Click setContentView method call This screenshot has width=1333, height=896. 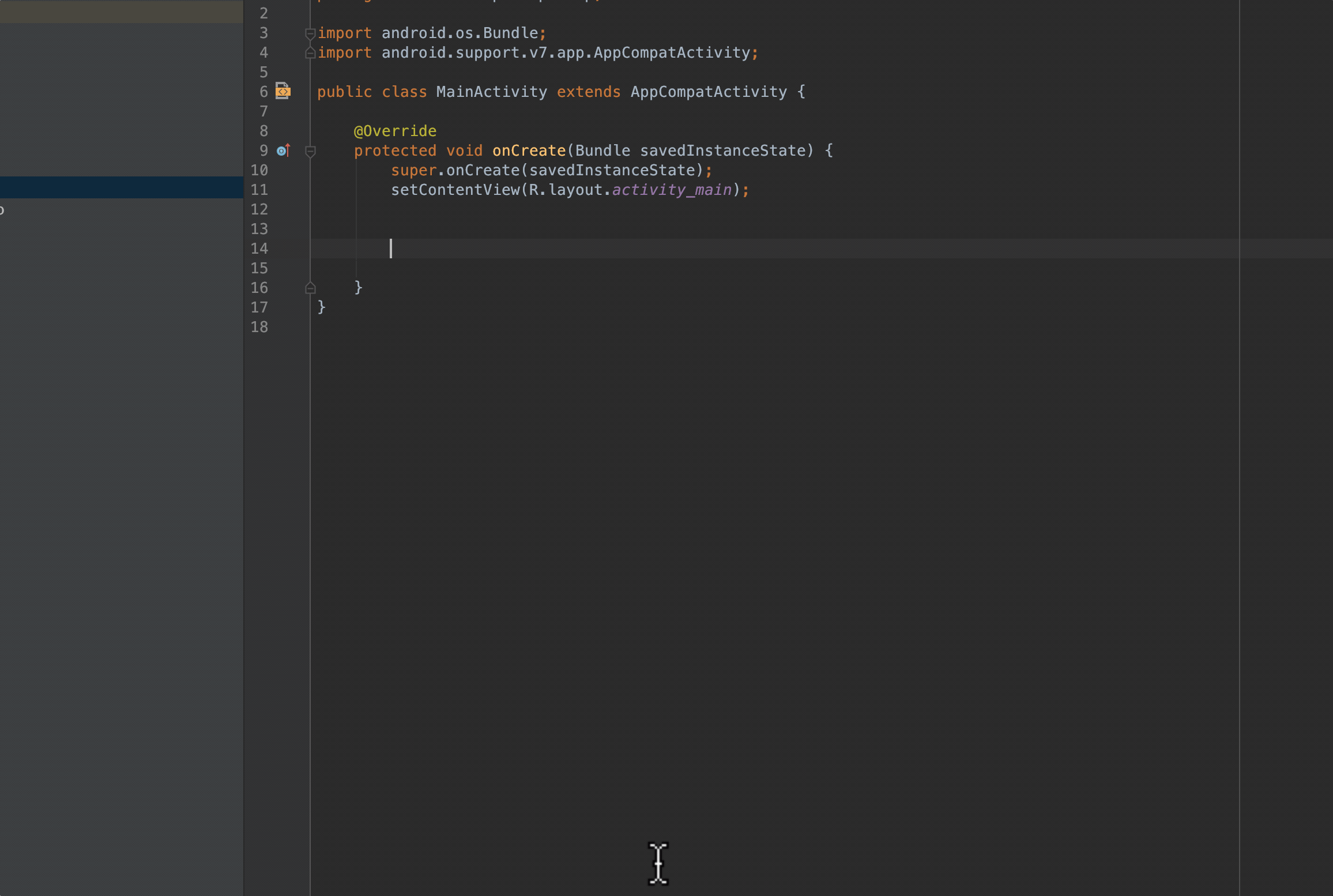tap(455, 190)
